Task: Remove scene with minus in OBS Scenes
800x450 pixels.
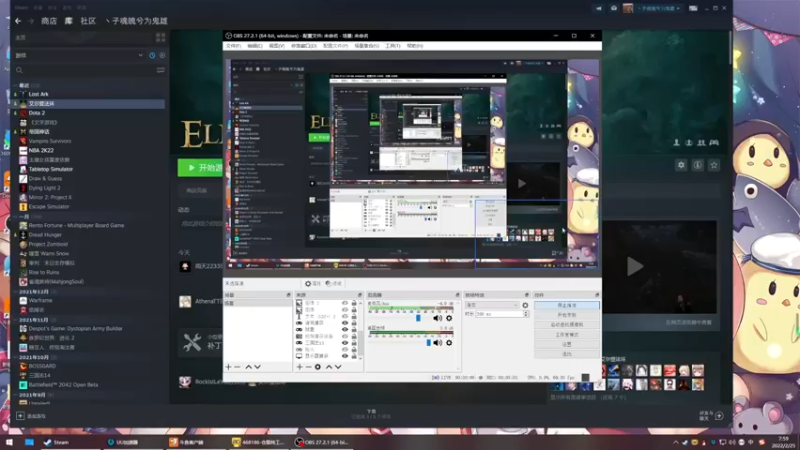Action: pos(237,367)
